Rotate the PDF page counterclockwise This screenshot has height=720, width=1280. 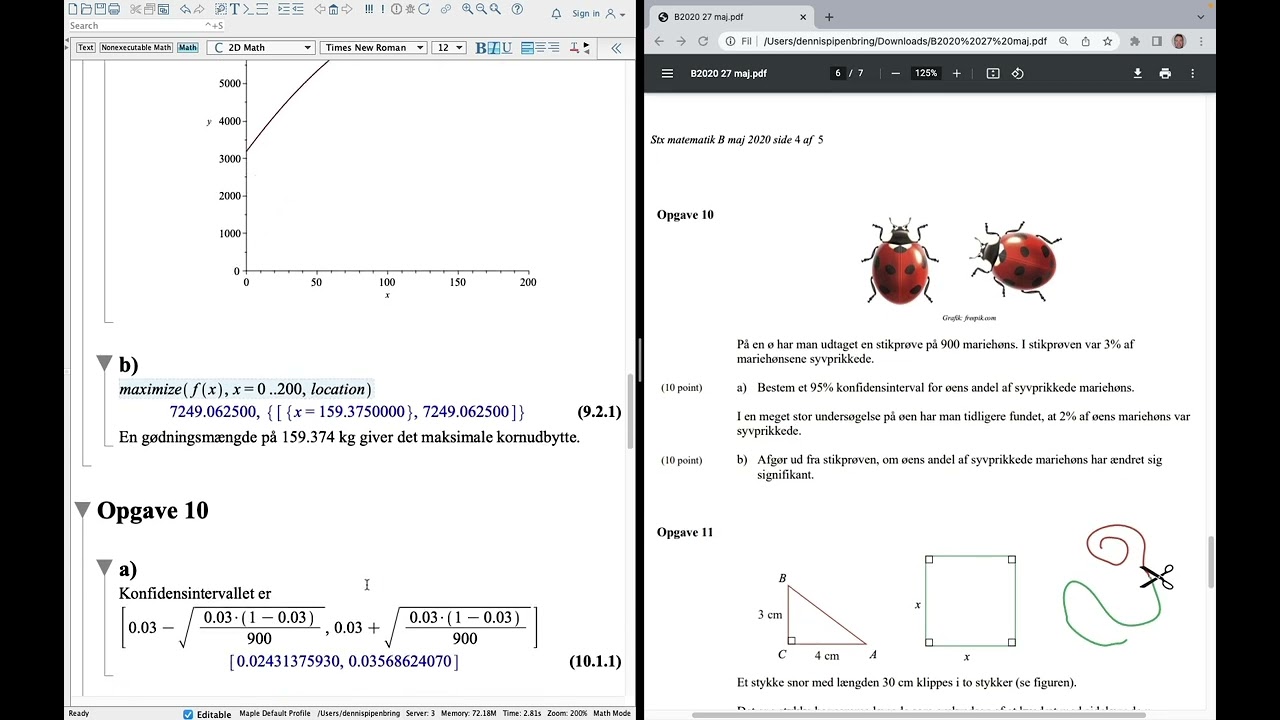coord(1018,73)
